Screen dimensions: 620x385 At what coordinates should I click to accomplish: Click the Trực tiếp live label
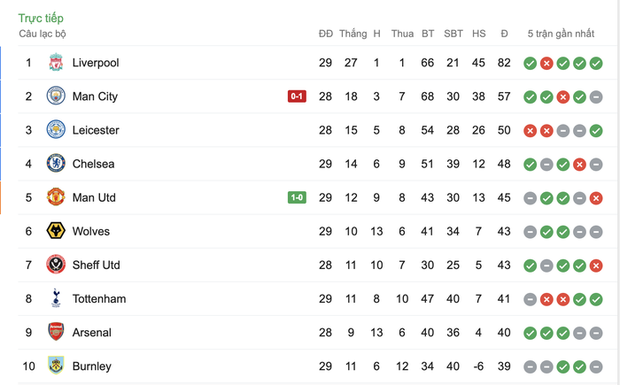[41, 18]
